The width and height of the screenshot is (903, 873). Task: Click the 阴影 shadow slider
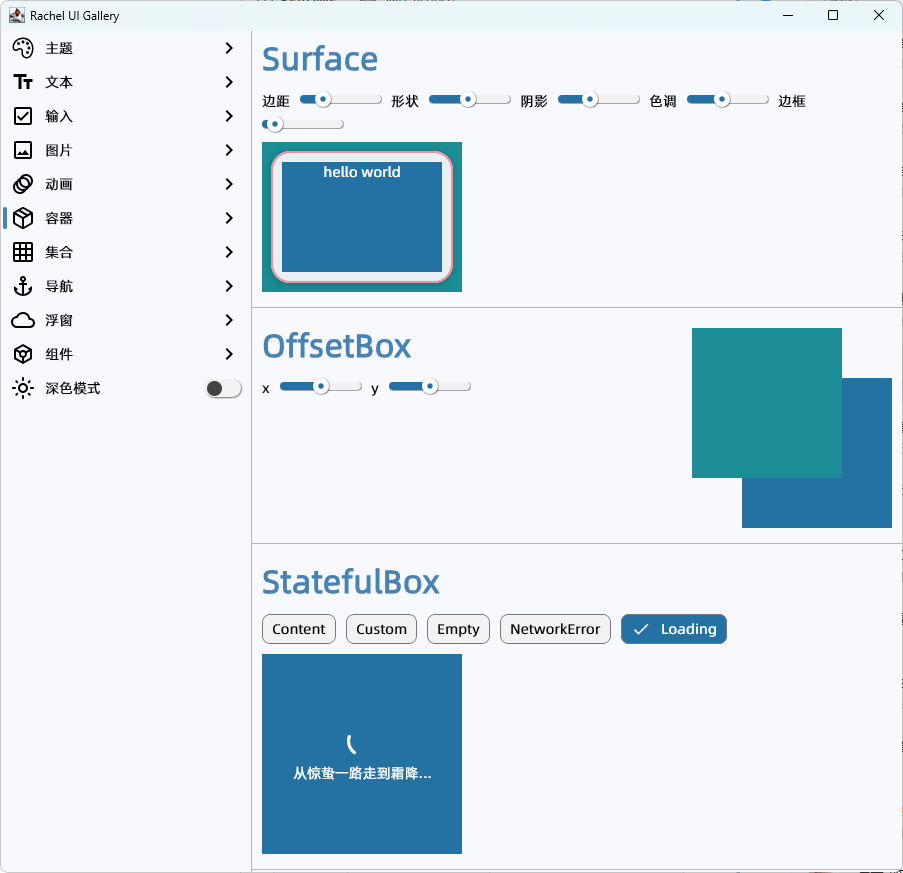(598, 100)
